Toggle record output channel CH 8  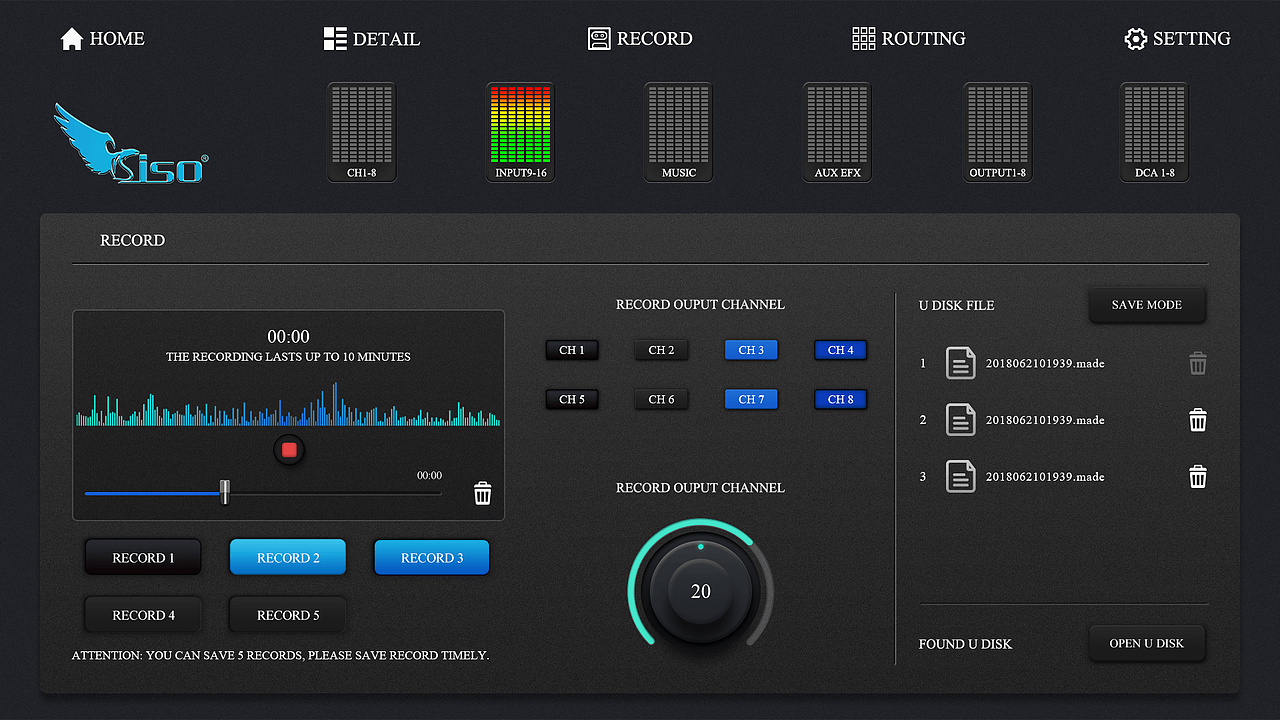coord(841,399)
